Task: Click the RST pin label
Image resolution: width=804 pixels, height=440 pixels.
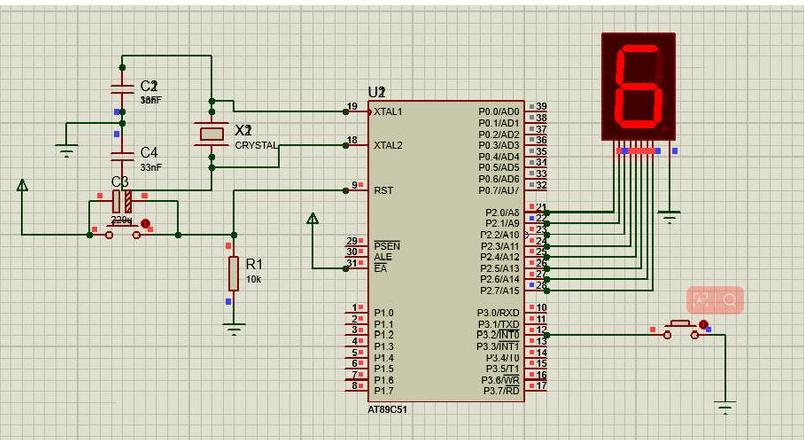Action: pos(384,191)
